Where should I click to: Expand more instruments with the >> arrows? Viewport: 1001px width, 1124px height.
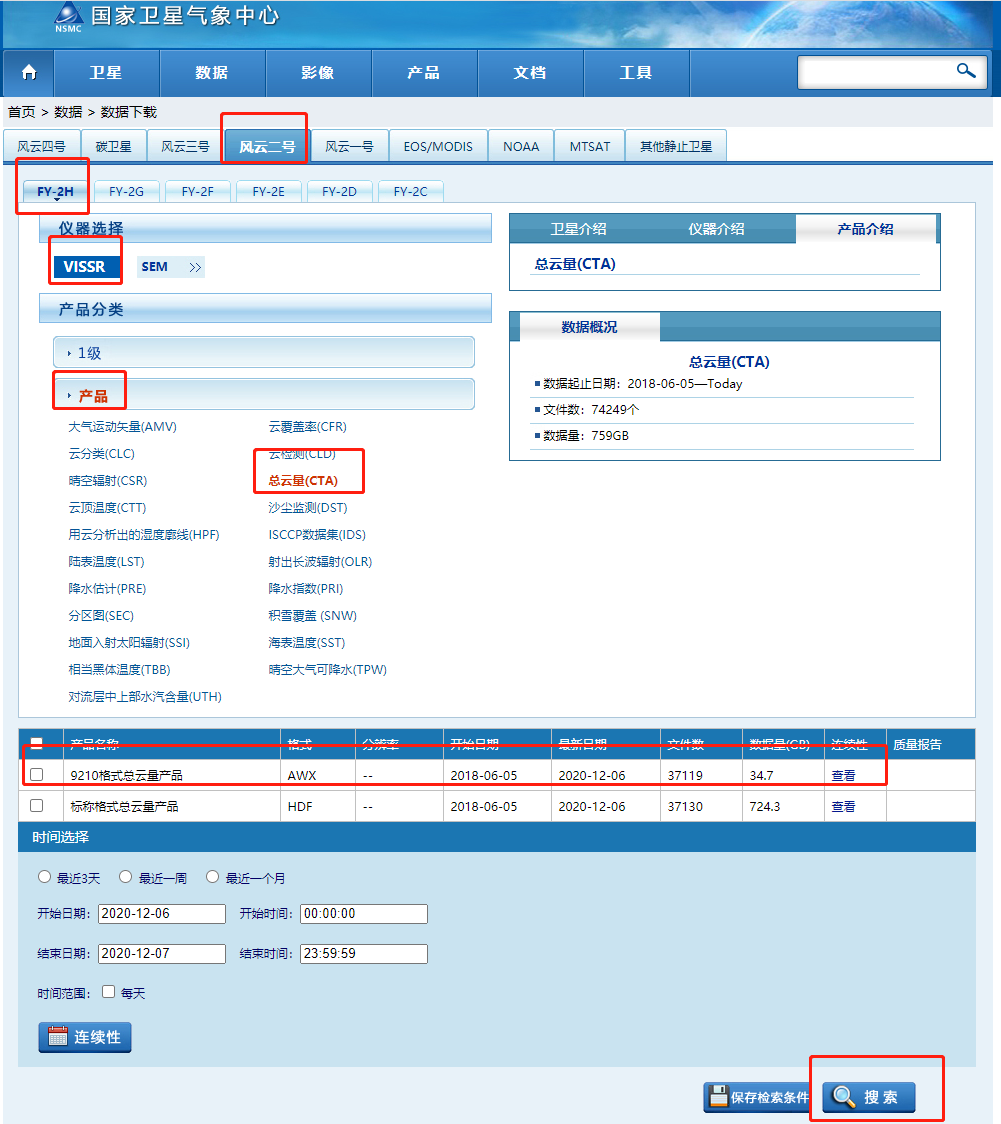point(195,267)
